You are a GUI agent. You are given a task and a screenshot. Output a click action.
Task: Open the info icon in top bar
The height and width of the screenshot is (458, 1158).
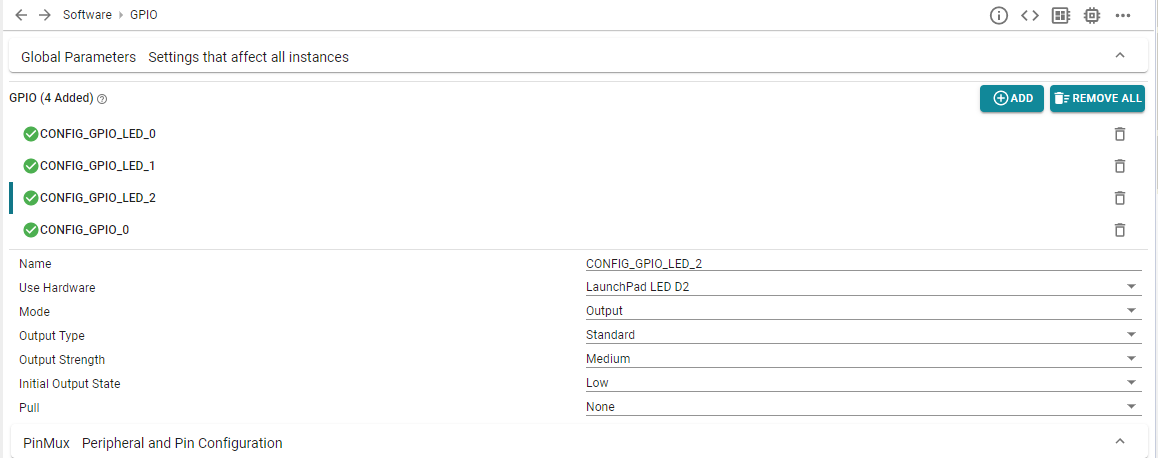tap(998, 16)
